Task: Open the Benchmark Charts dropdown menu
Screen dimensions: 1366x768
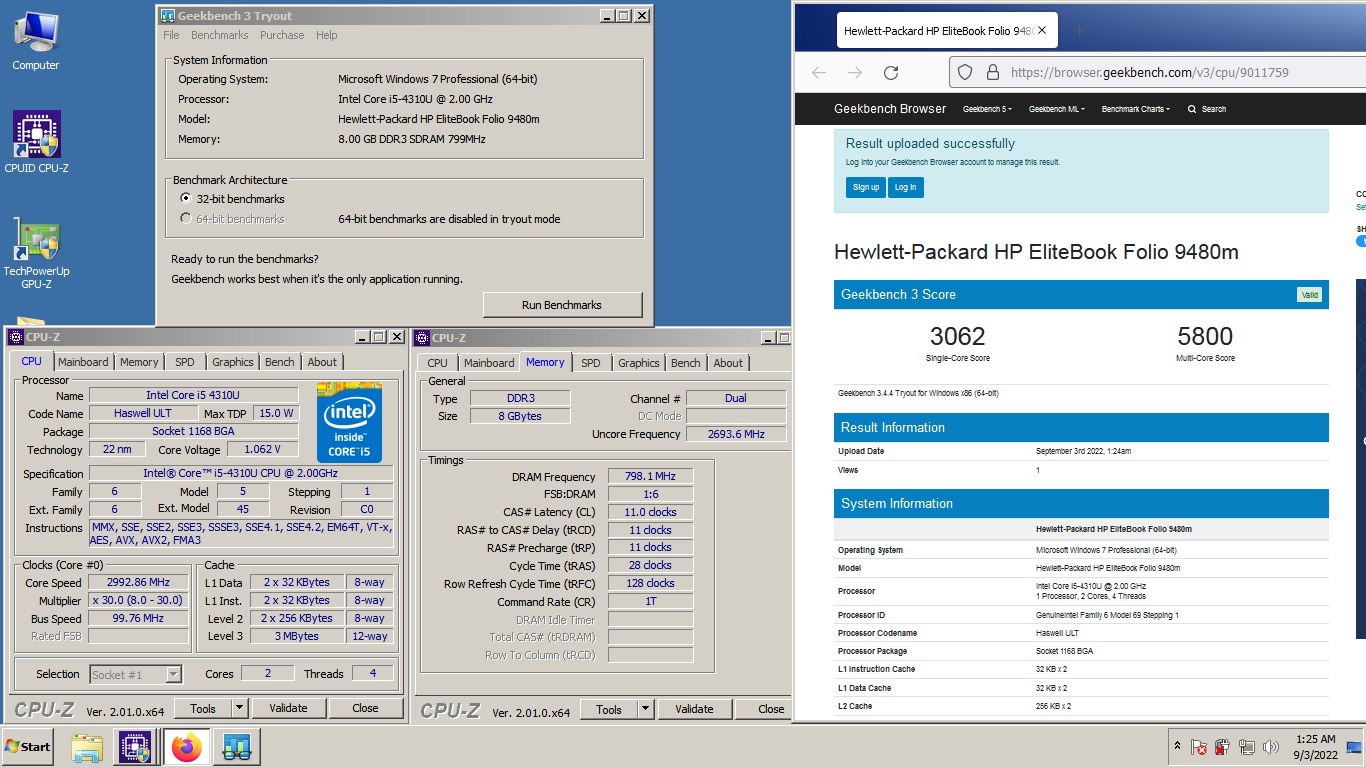Action: click(1136, 109)
